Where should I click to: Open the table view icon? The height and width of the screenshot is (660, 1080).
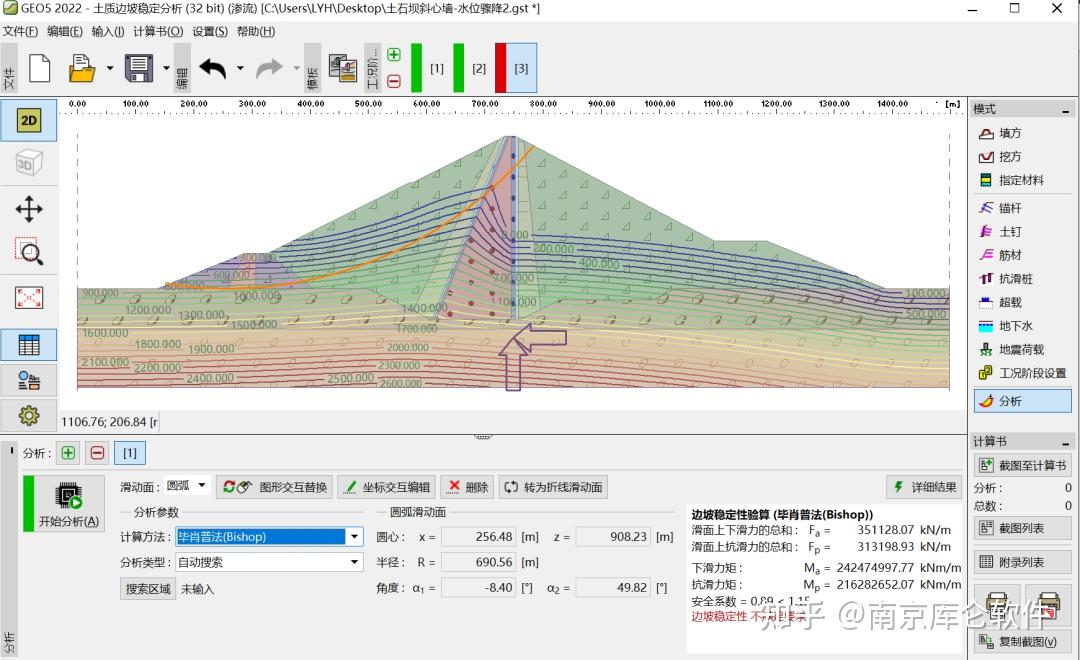click(x=28, y=344)
